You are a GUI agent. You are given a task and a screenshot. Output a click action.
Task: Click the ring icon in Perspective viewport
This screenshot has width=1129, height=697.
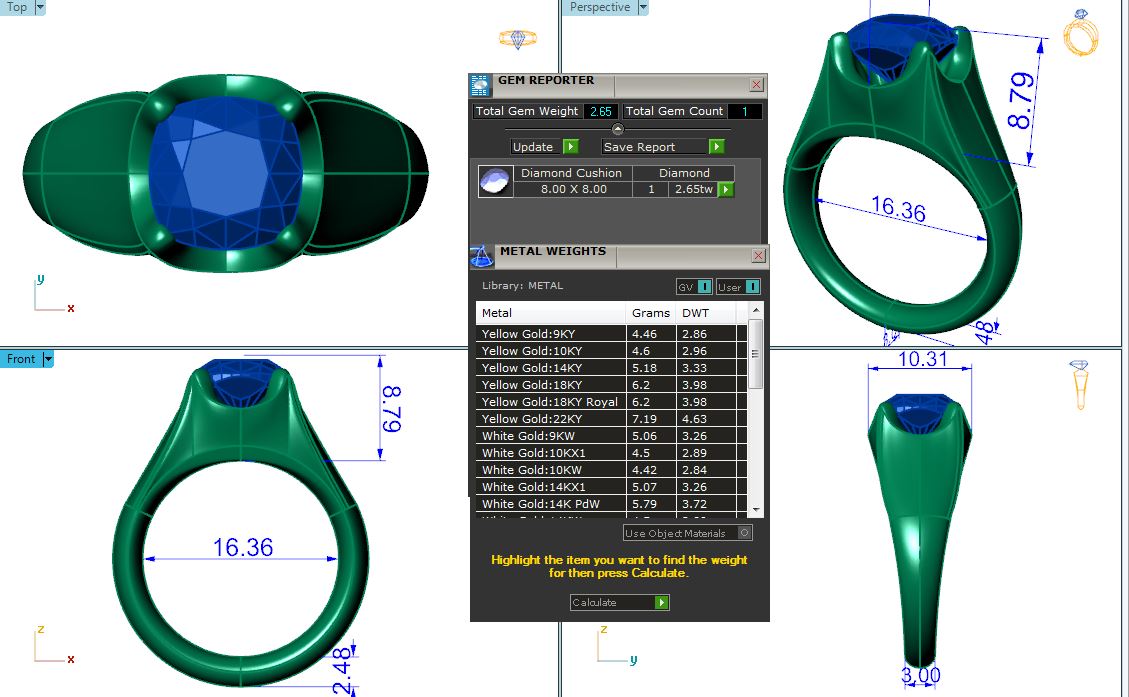tap(1080, 32)
